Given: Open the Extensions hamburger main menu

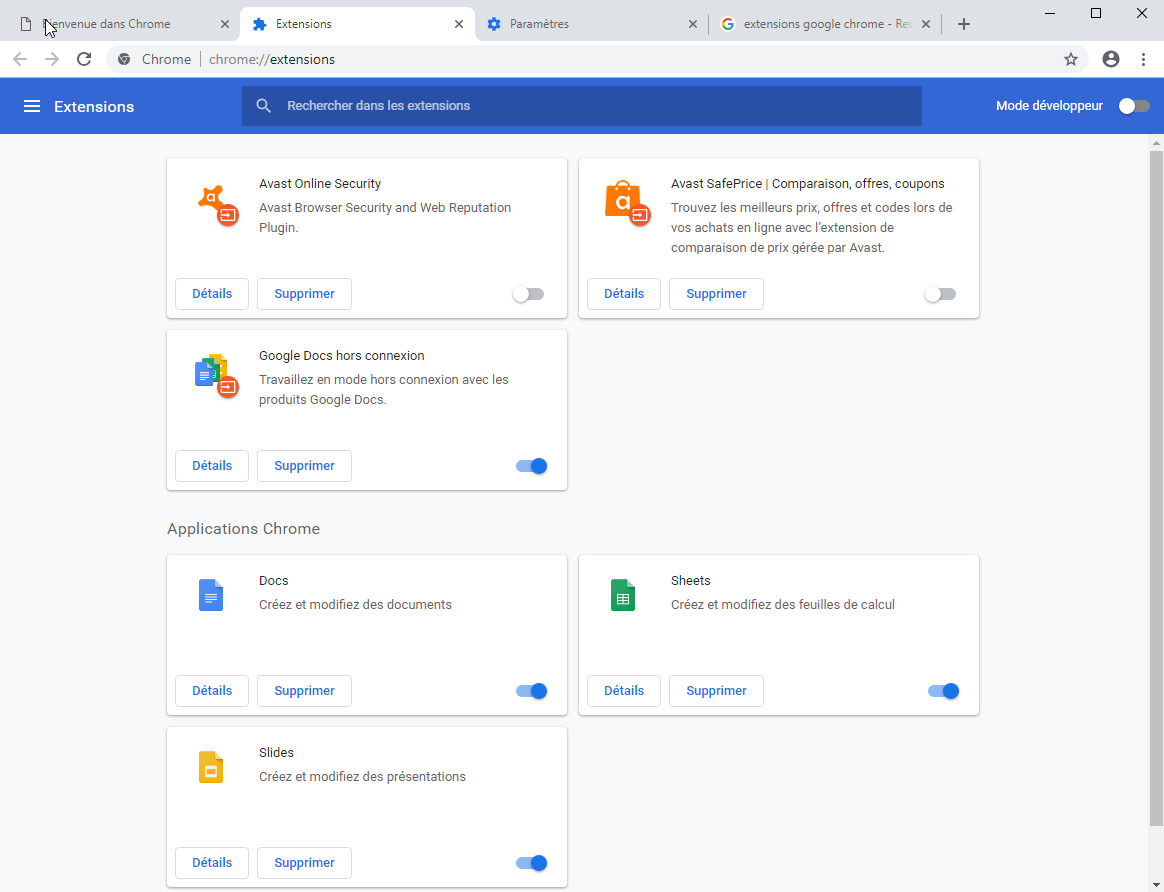Looking at the screenshot, I should 32,106.
